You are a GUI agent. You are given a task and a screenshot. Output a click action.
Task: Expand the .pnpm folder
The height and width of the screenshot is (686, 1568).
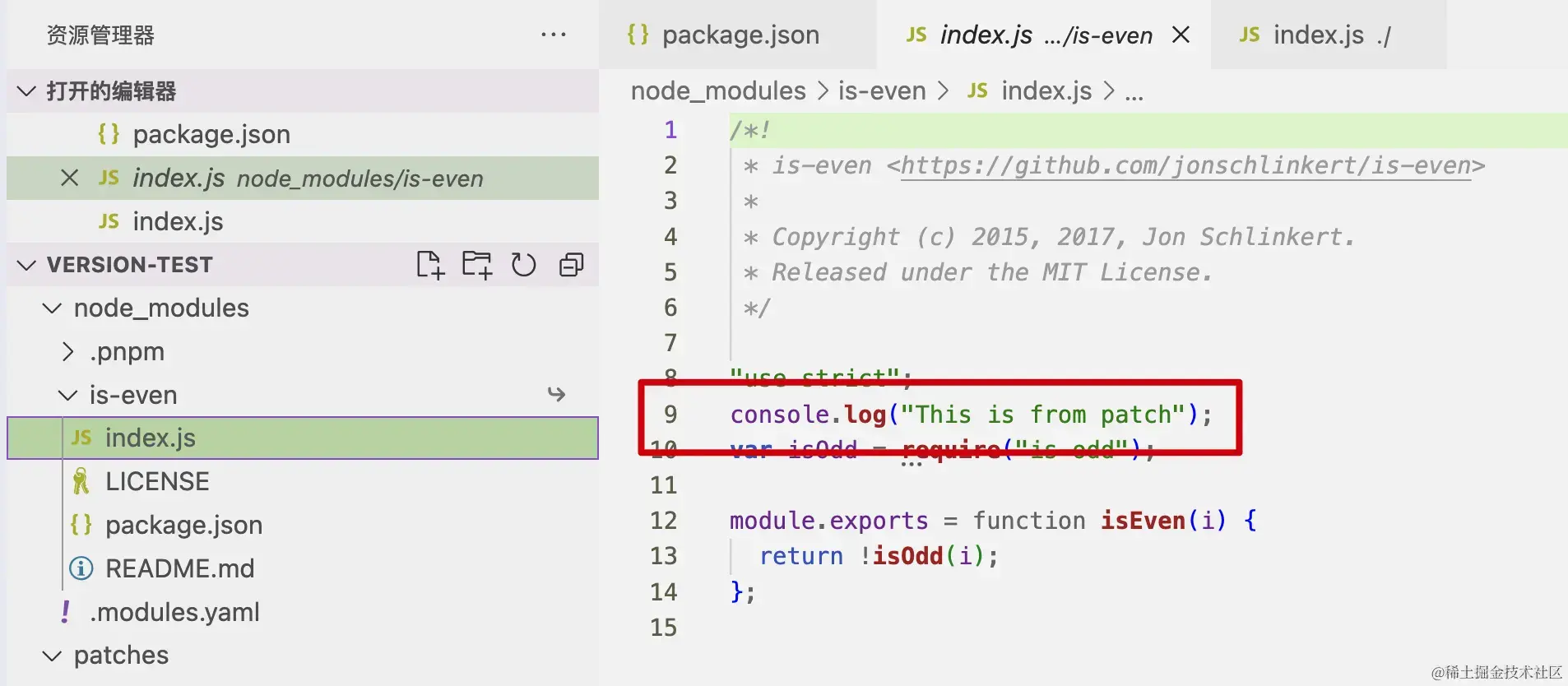tap(68, 352)
